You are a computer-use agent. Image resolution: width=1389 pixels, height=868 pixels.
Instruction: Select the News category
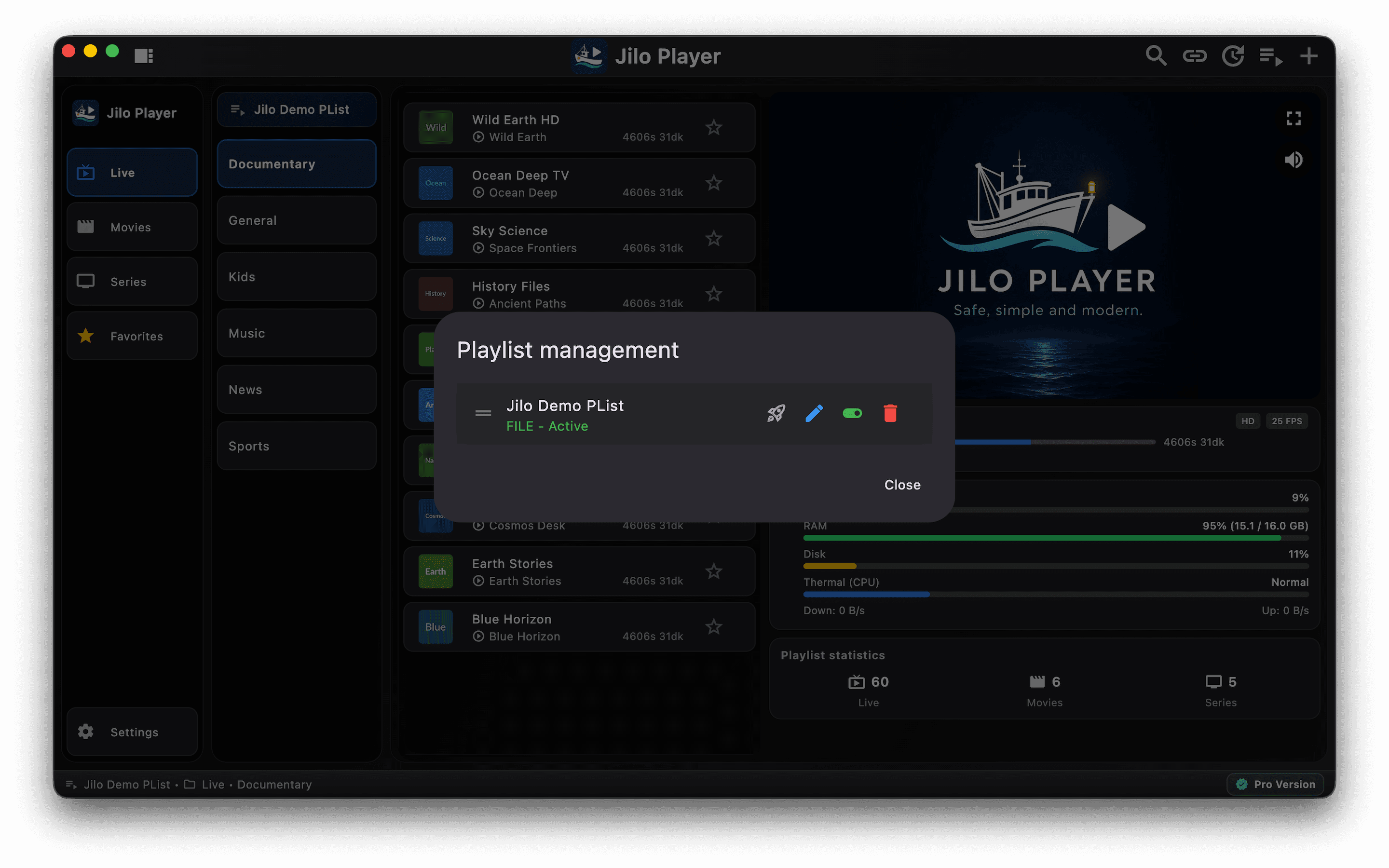tap(297, 390)
